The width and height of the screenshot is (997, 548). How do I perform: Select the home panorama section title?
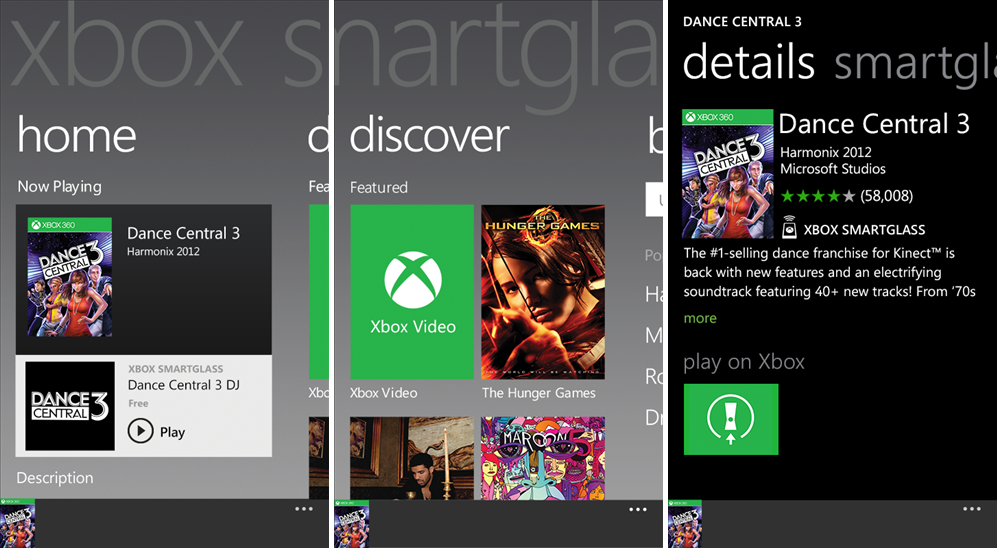click(76, 135)
